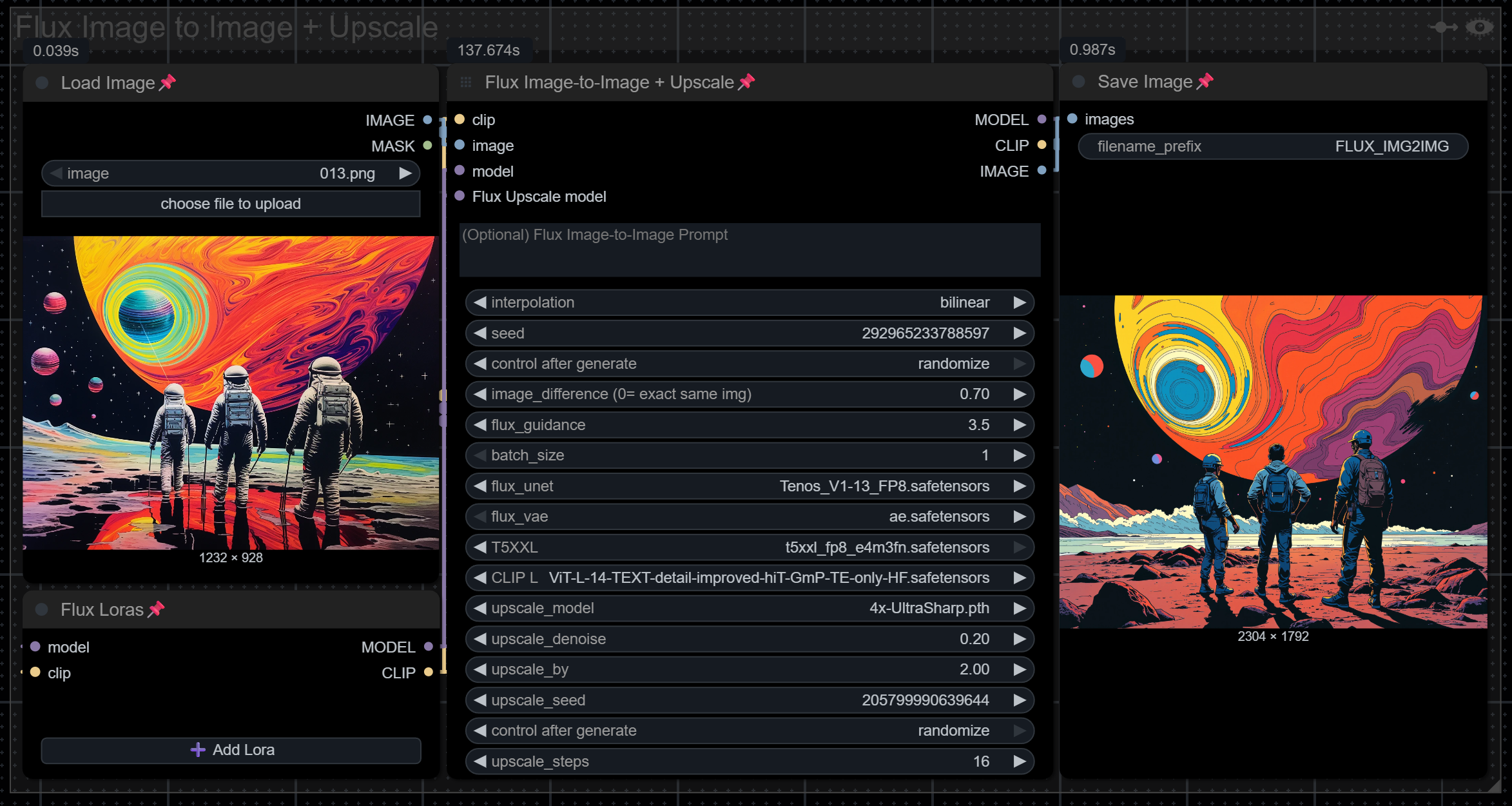Screen dimensions: 1512x806
Task: Click the grid icon in Flux Image-to-Image title
Action: pos(466,82)
